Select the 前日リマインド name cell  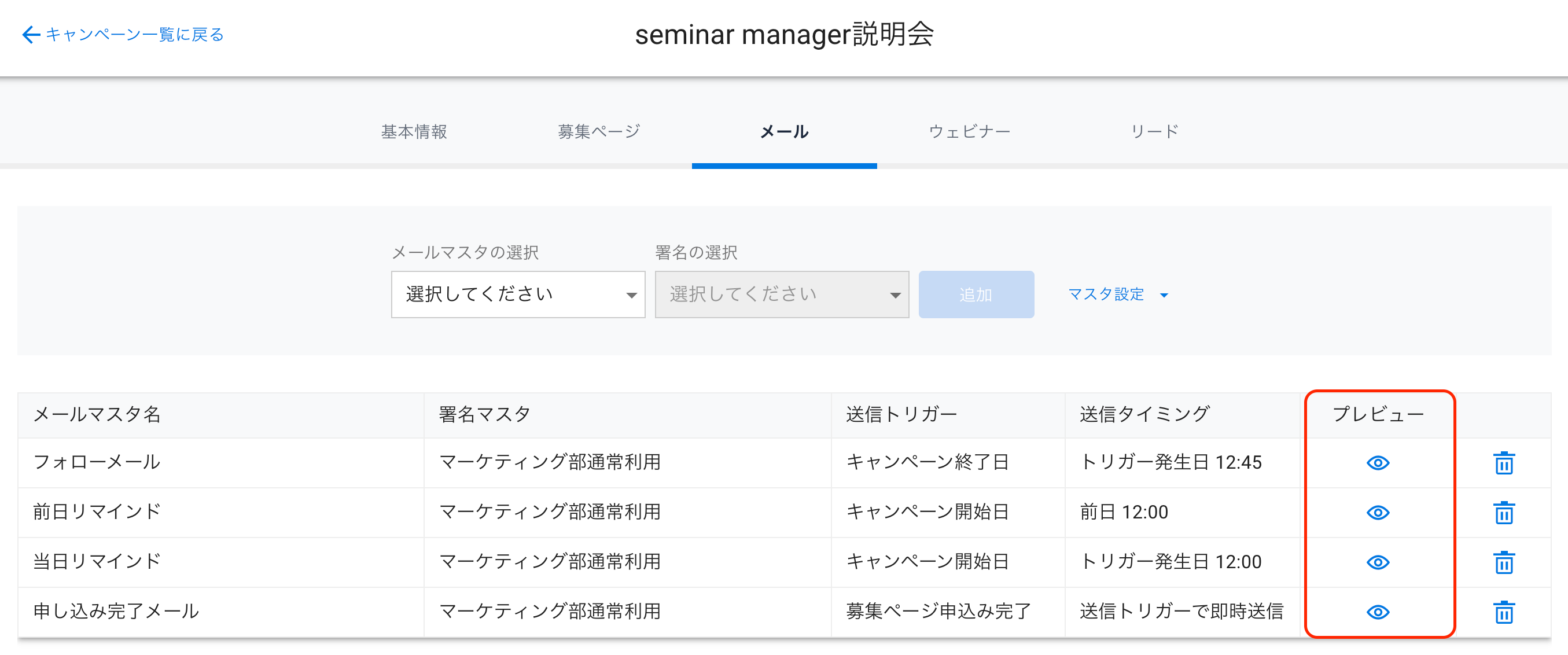tap(221, 513)
